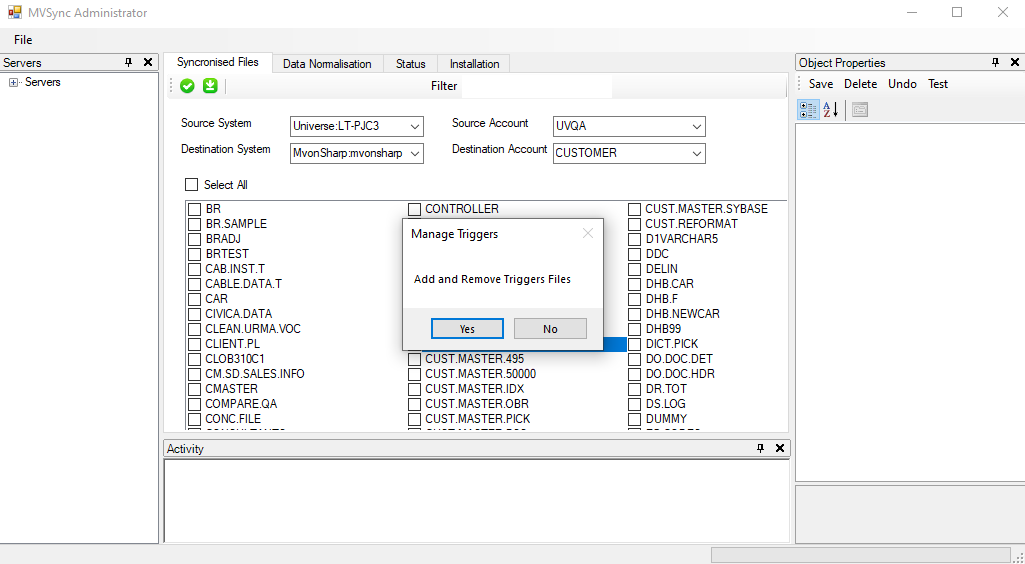Expand the Servers tree node
The image size is (1025, 564).
tap(13, 82)
